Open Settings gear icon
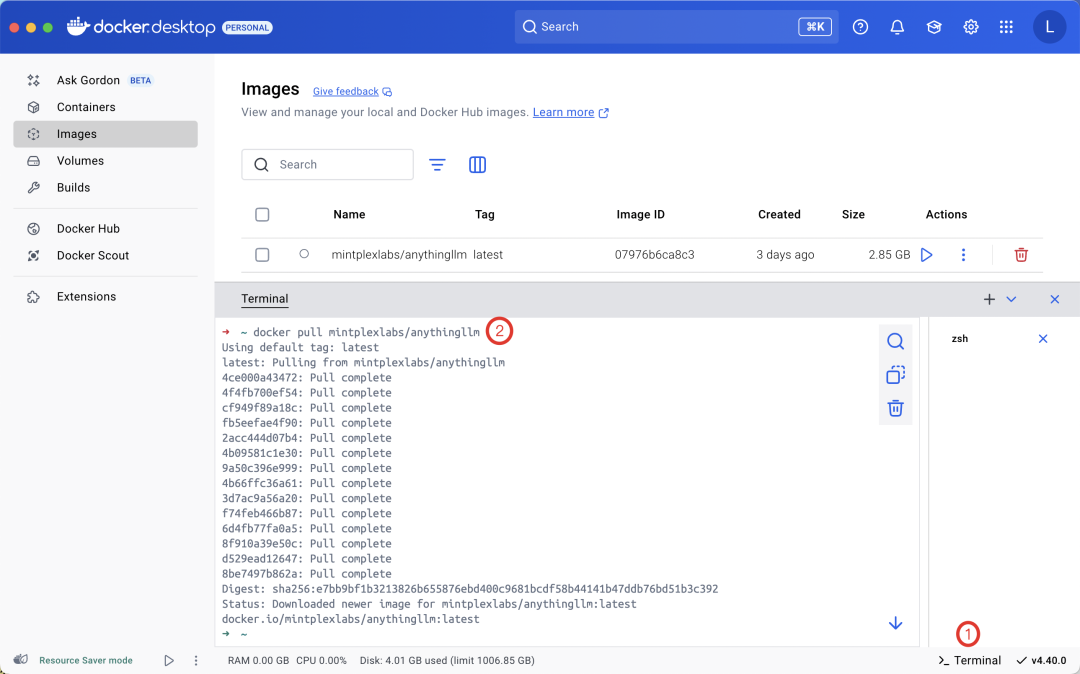 970,27
